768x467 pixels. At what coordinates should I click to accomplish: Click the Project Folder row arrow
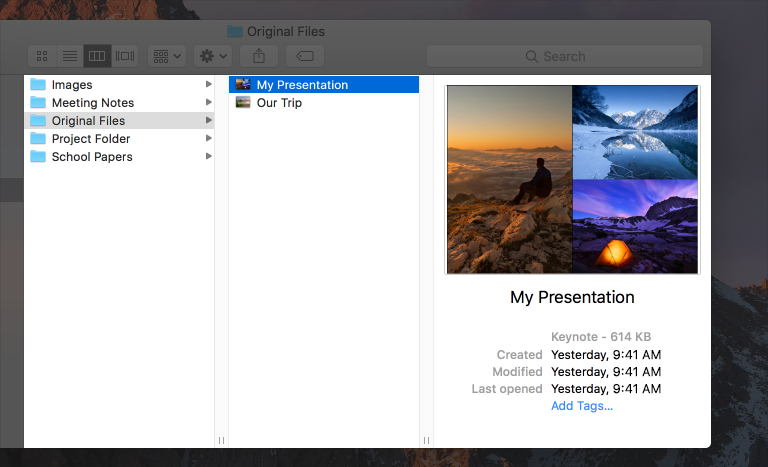tap(209, 138)
